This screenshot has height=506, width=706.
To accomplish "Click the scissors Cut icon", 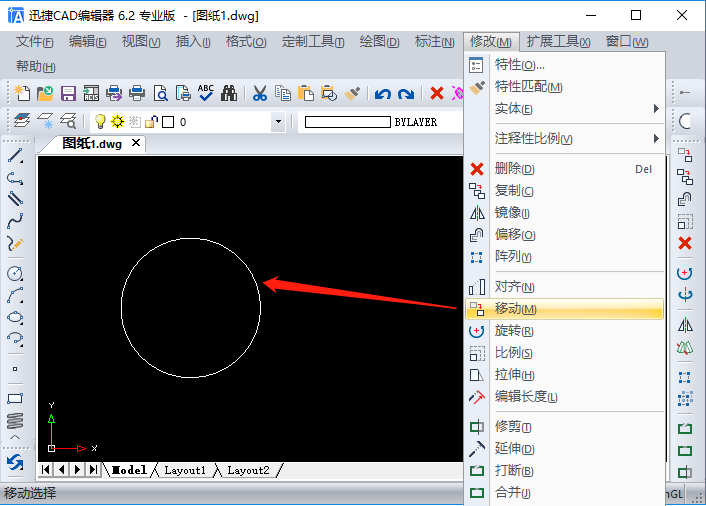I will pyautogui.click(x=260, y=93).
